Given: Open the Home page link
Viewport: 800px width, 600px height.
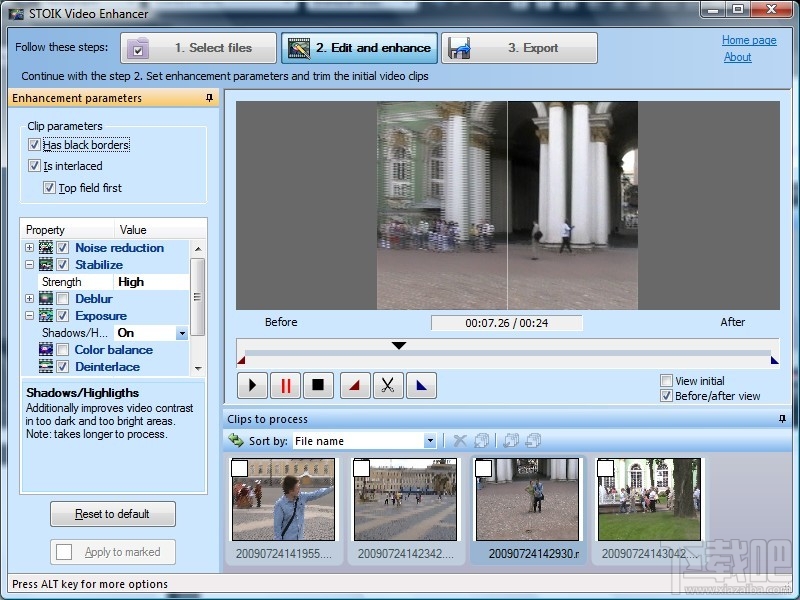Looking at the screenshot, I should click(x=749, y=40).
